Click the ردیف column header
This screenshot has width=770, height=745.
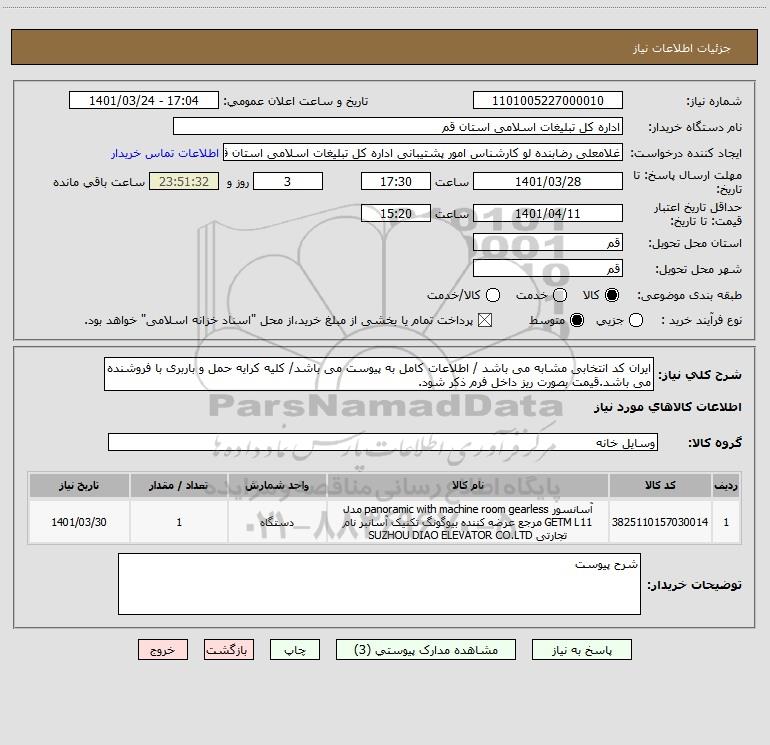pyautogui.click(x=726, y=485)
